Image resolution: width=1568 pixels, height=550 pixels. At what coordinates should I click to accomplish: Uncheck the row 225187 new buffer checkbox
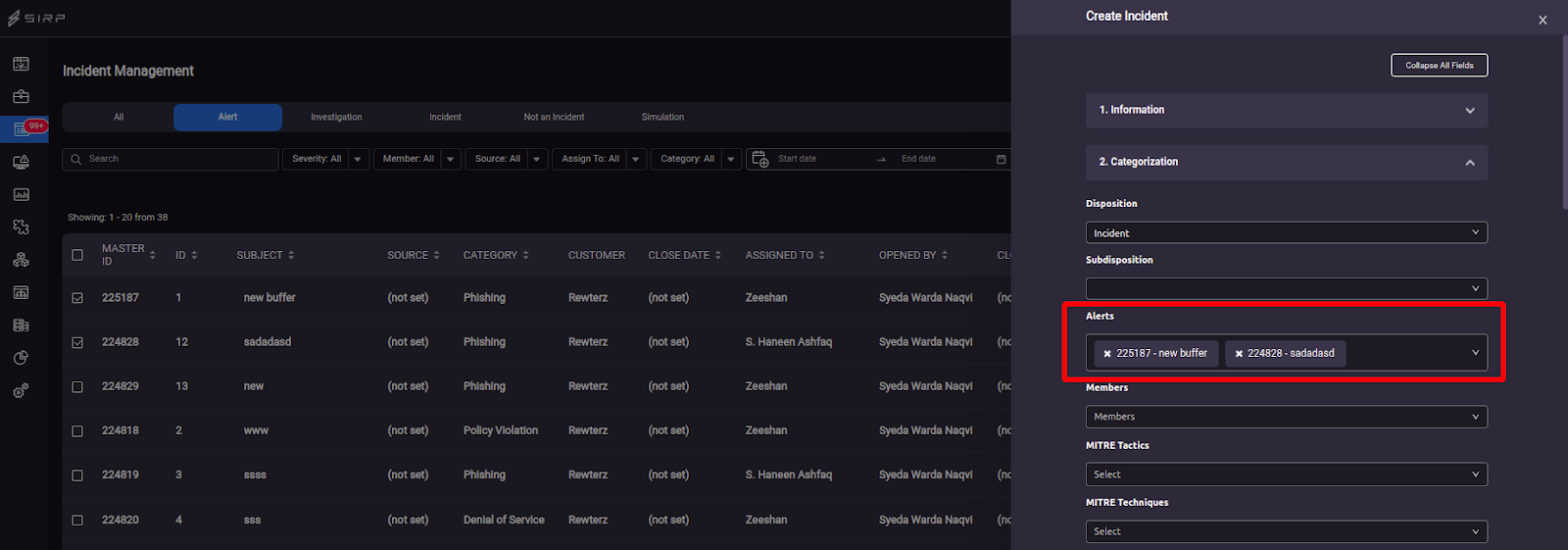[77, 298]
